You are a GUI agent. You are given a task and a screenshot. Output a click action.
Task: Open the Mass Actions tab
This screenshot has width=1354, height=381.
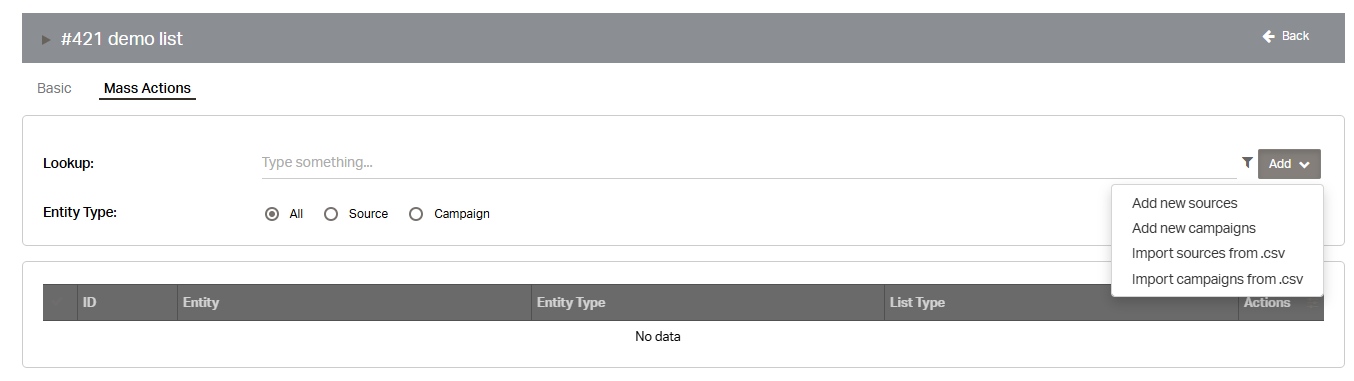pos(147,88)
